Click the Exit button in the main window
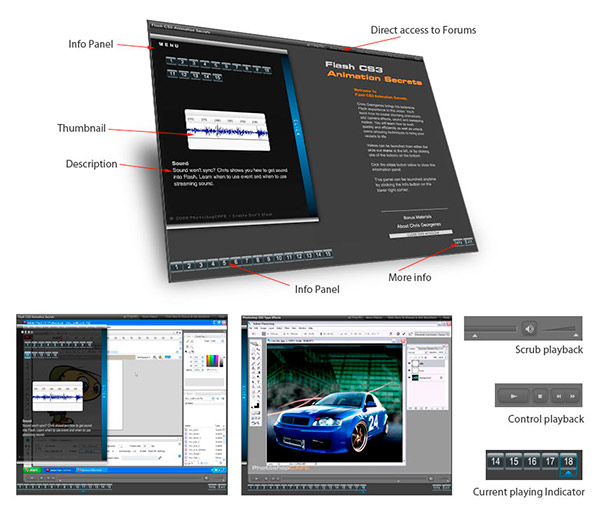This screenshot has width=600, height=513. coord(469,241)
